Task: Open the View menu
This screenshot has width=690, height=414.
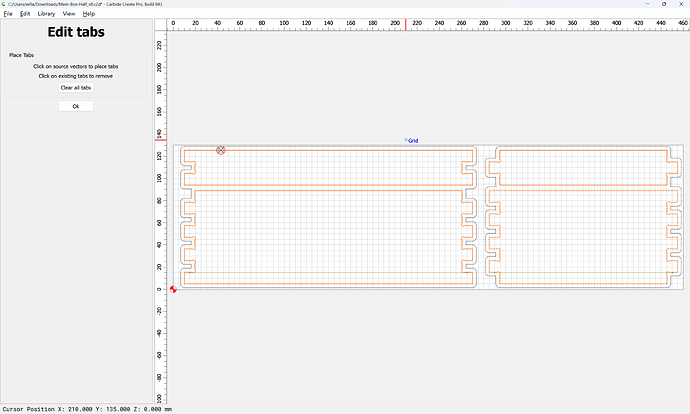Action: point(69,14)
